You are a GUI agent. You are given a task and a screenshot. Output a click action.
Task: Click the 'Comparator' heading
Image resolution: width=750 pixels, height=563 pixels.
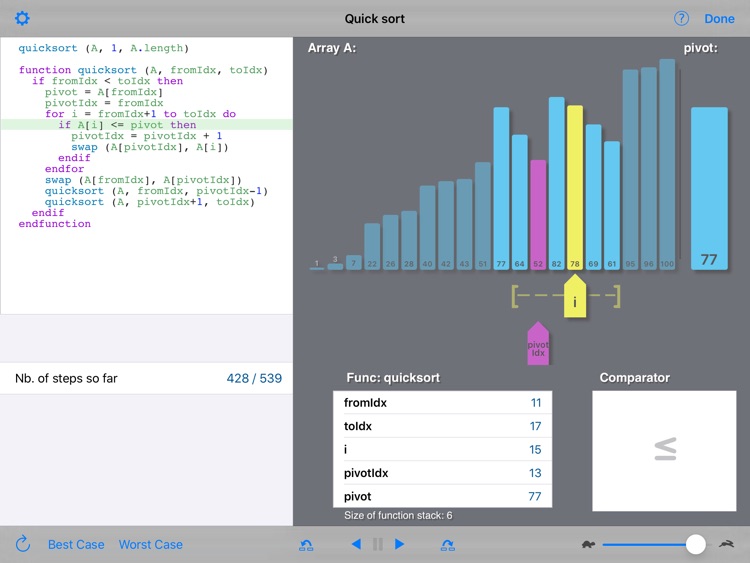pos(634,377)
